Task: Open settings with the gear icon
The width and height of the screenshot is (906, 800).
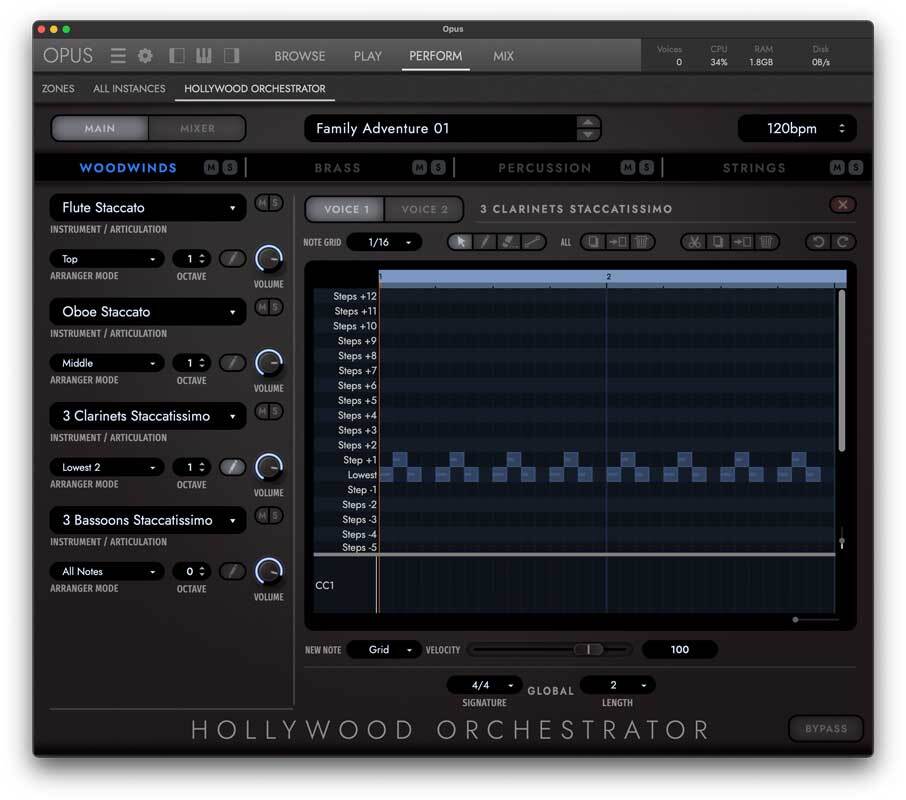Action: 145,56
